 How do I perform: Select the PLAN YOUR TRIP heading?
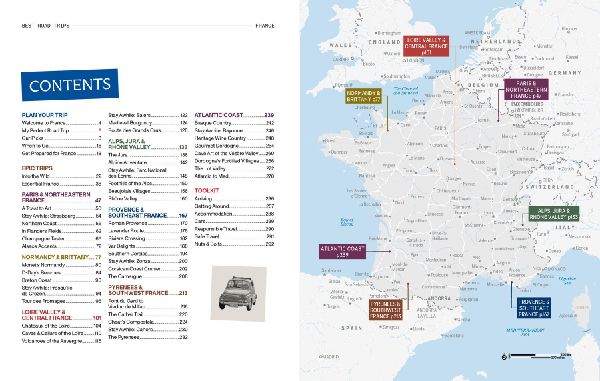tap(45, 115)
